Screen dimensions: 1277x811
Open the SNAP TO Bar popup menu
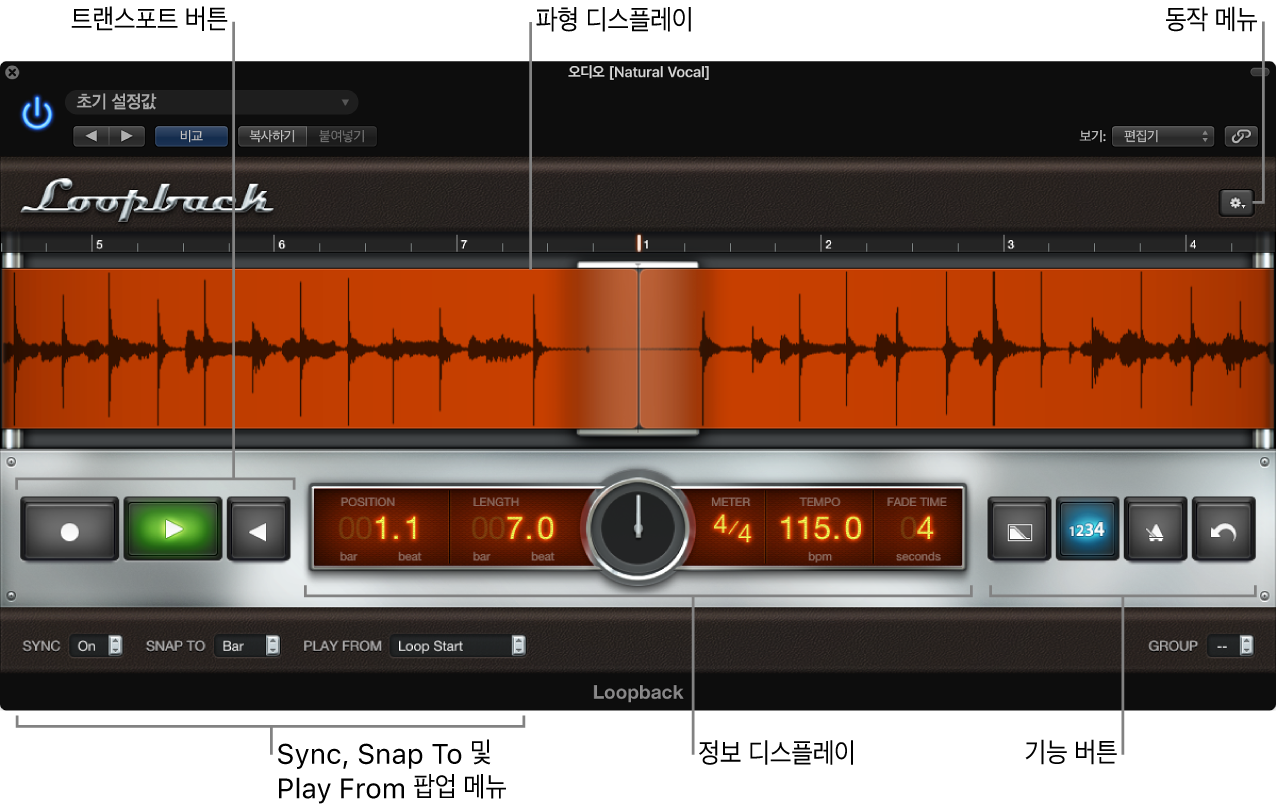pos(247,645)
